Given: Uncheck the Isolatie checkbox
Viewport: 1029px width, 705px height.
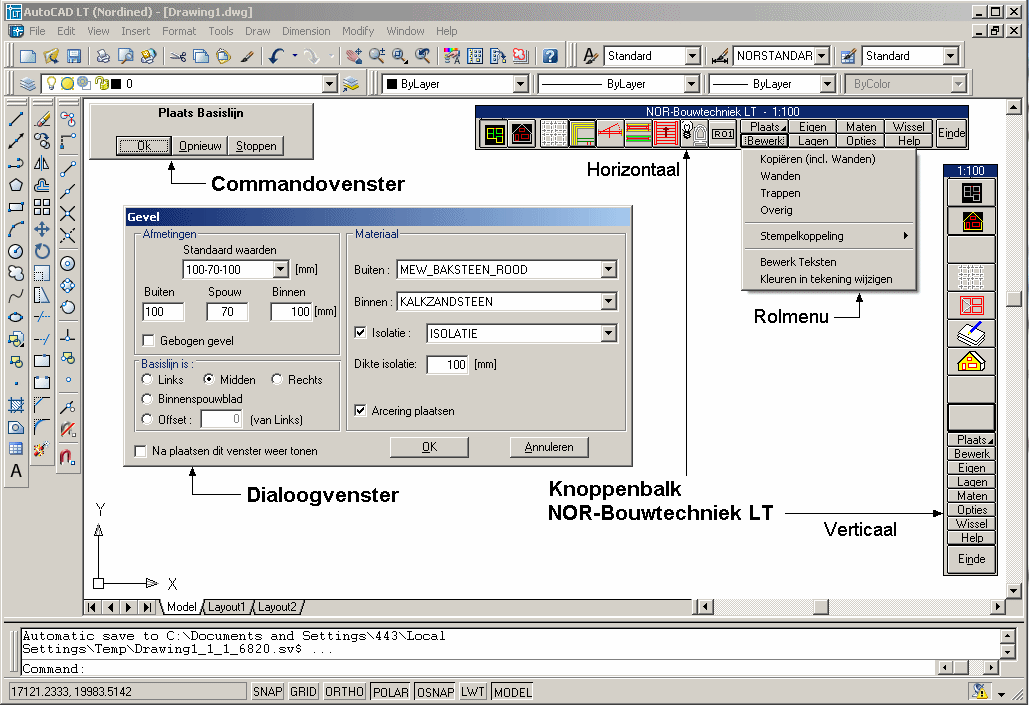Looking at the screenshot, I should point(360,333).
